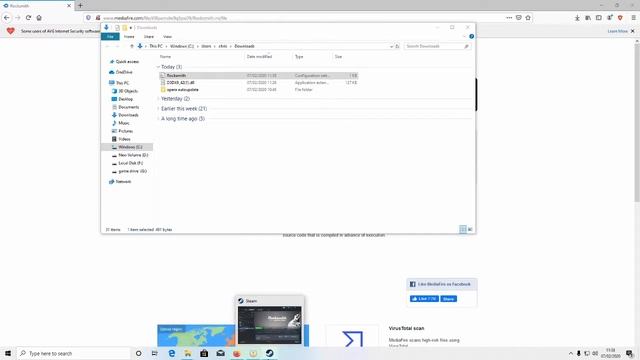This screenshot has height=360, width=640.
Task: Open the Windows Start menu
Action: click(x=8, y=353)
